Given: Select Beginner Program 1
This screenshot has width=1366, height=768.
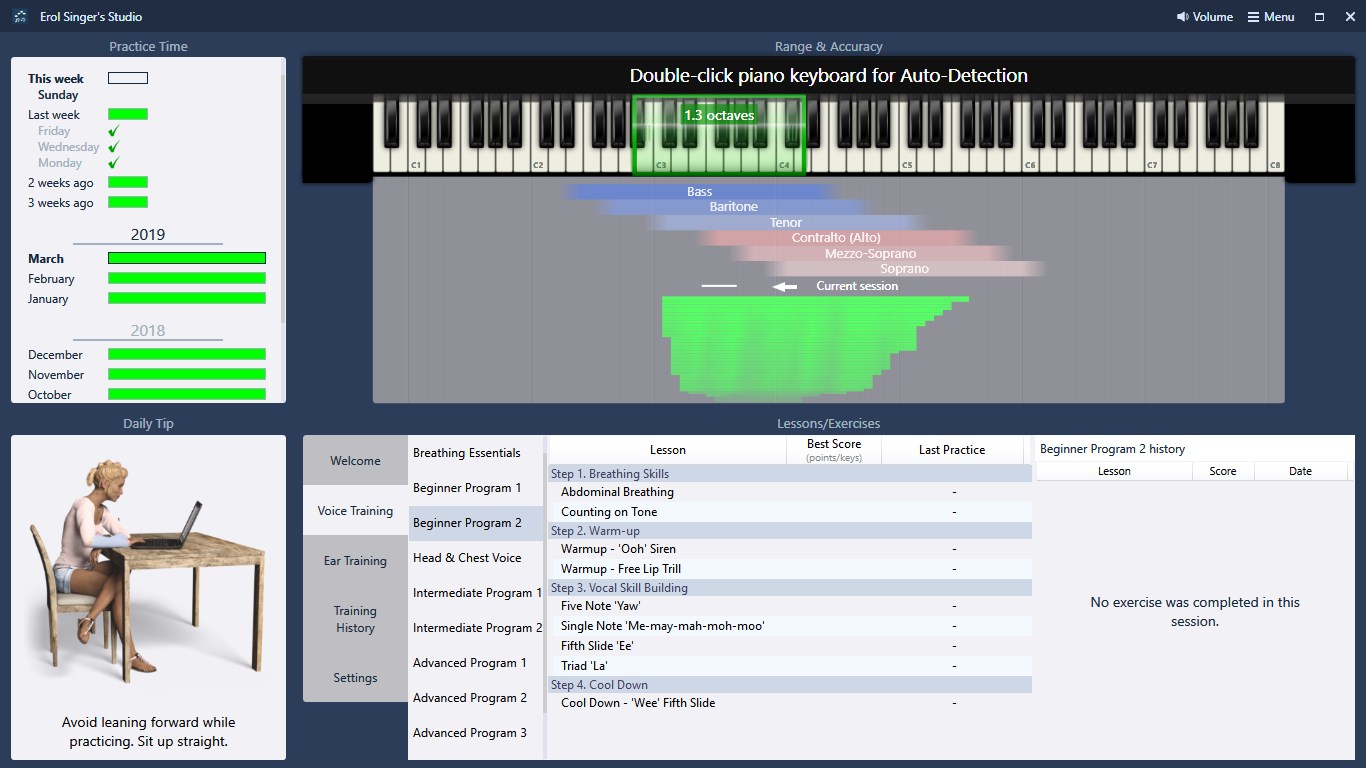Looking at the screenshot, I should coord(467,487).
